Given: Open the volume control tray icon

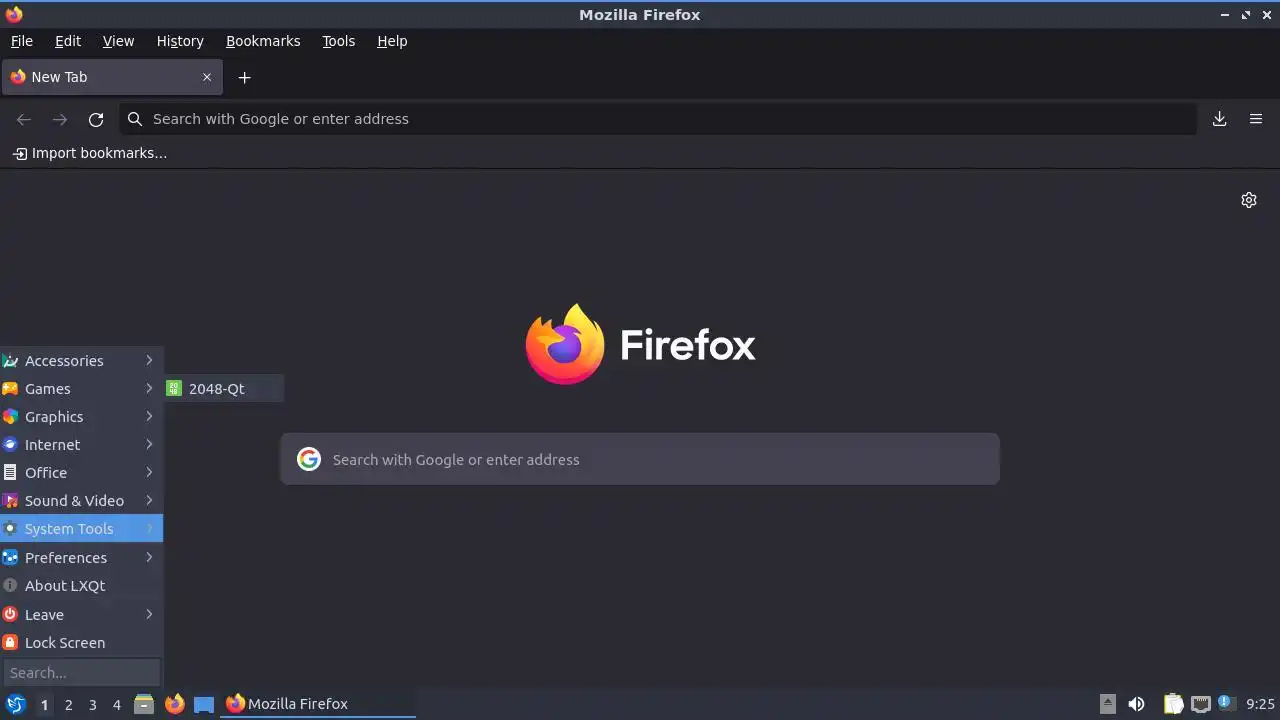Looking at the screenshot, I should [x=1136, y=704].
